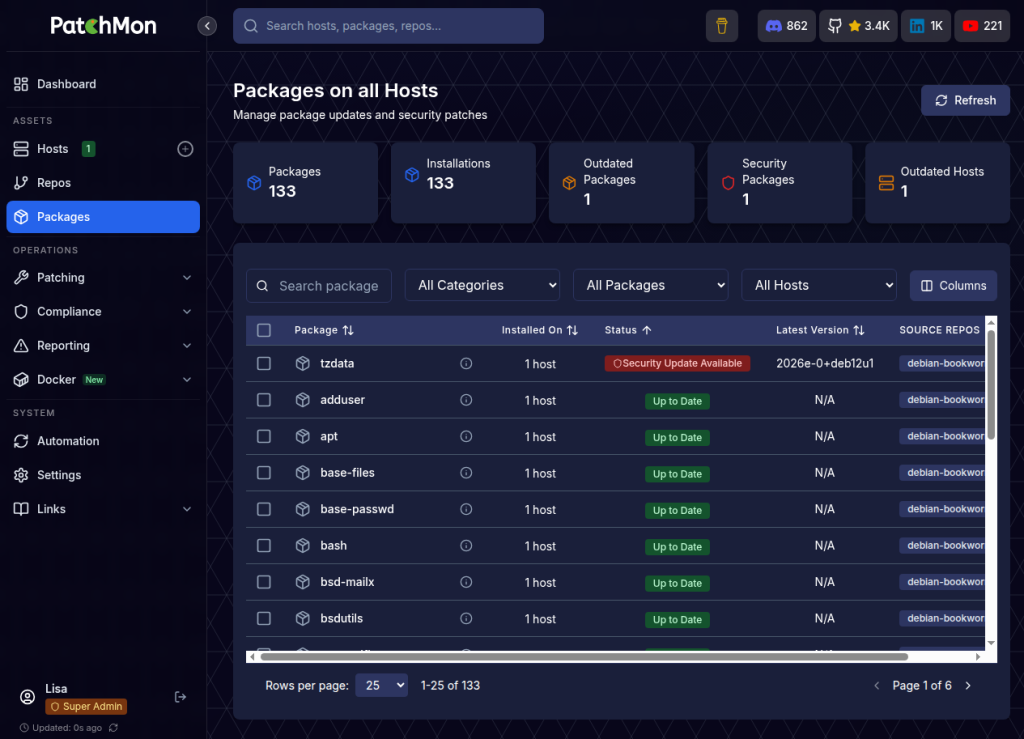Open the All Hosts filter dropdown
1024x739 pixels.
(819, 285)
